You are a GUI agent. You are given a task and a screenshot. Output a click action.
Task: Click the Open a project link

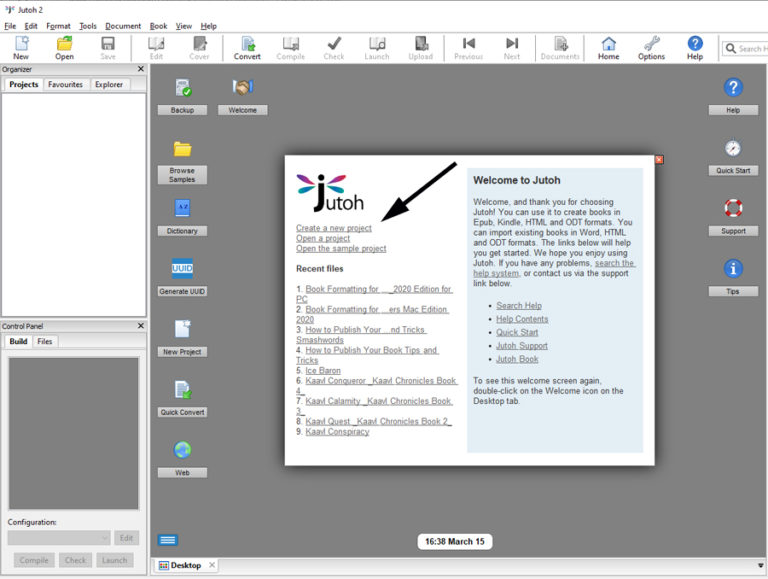point(323,238)
